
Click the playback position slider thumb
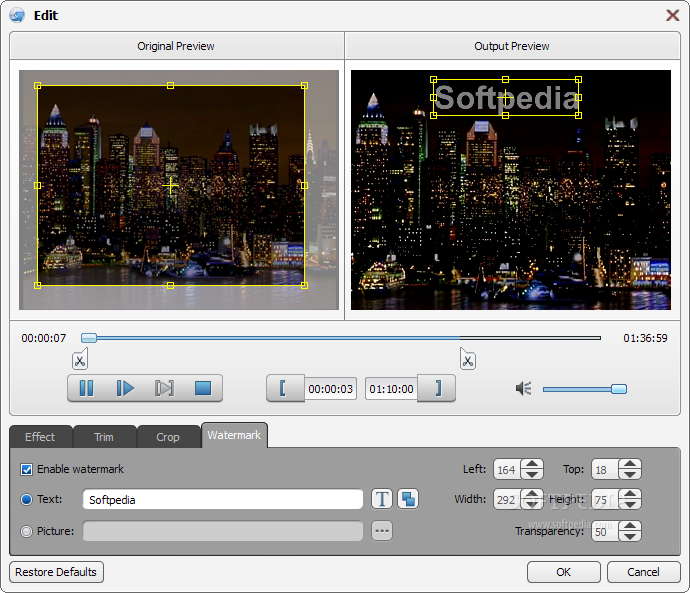tap(89, 338)
